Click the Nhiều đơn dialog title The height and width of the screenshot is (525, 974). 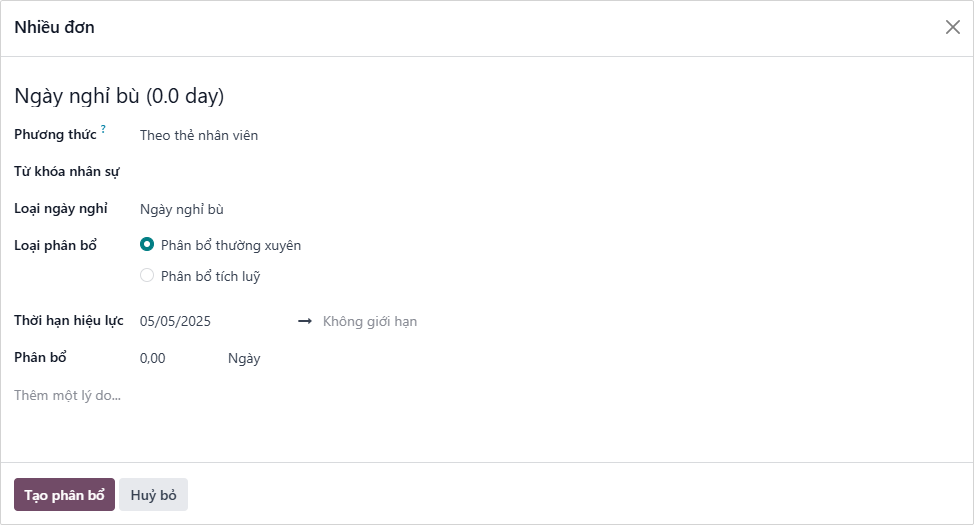54,27
